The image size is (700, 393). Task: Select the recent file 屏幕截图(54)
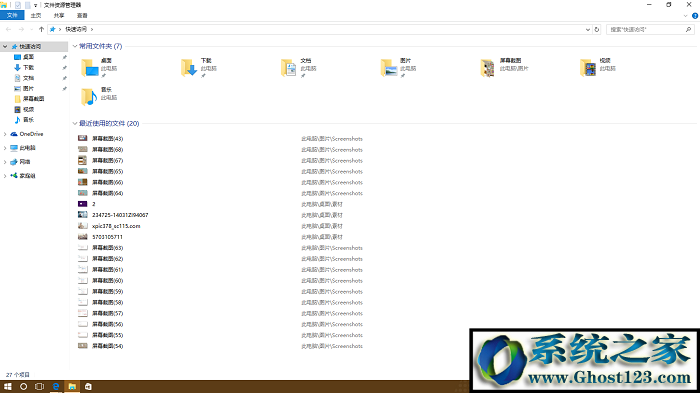(107, 346)
